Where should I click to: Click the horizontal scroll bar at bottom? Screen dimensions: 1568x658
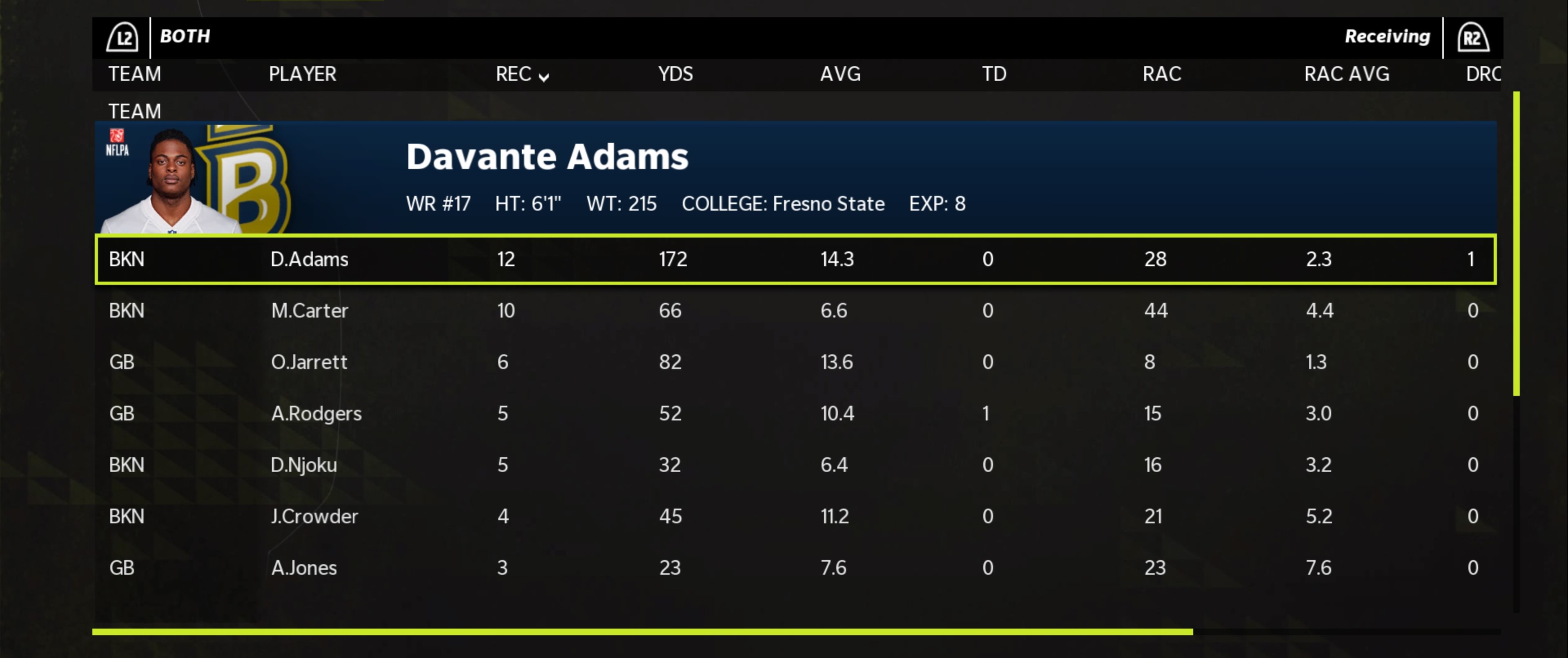[x=642, y=632]
